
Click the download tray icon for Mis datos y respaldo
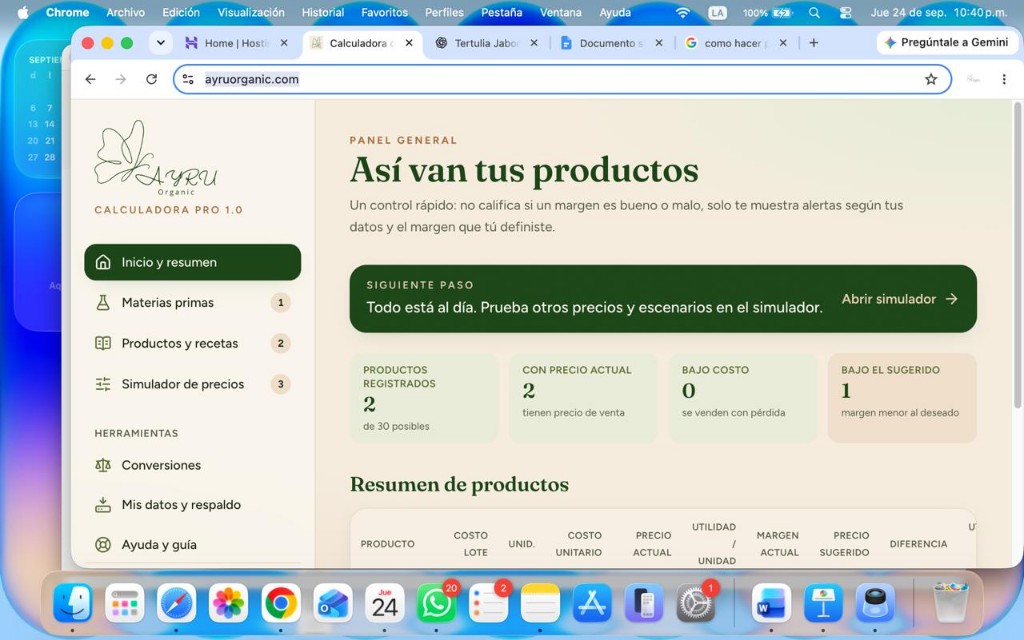coord(103,505)
